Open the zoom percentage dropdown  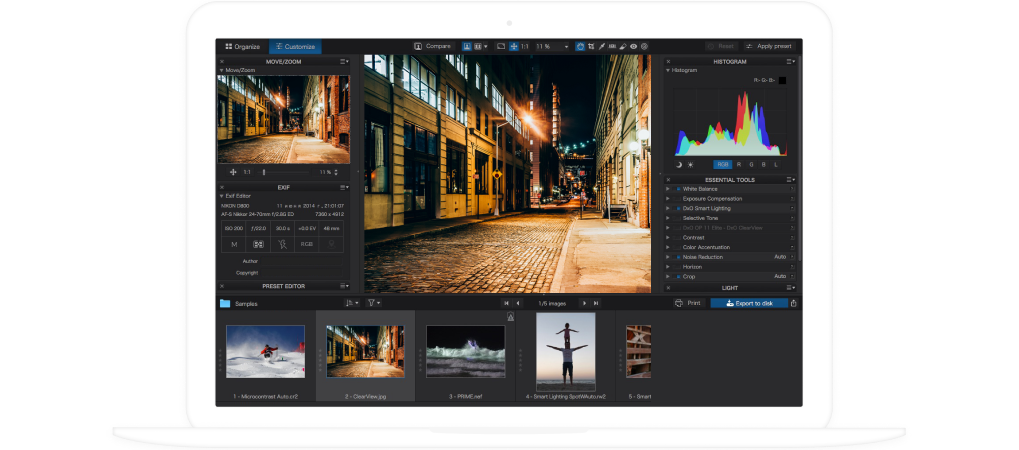(566, 46)
